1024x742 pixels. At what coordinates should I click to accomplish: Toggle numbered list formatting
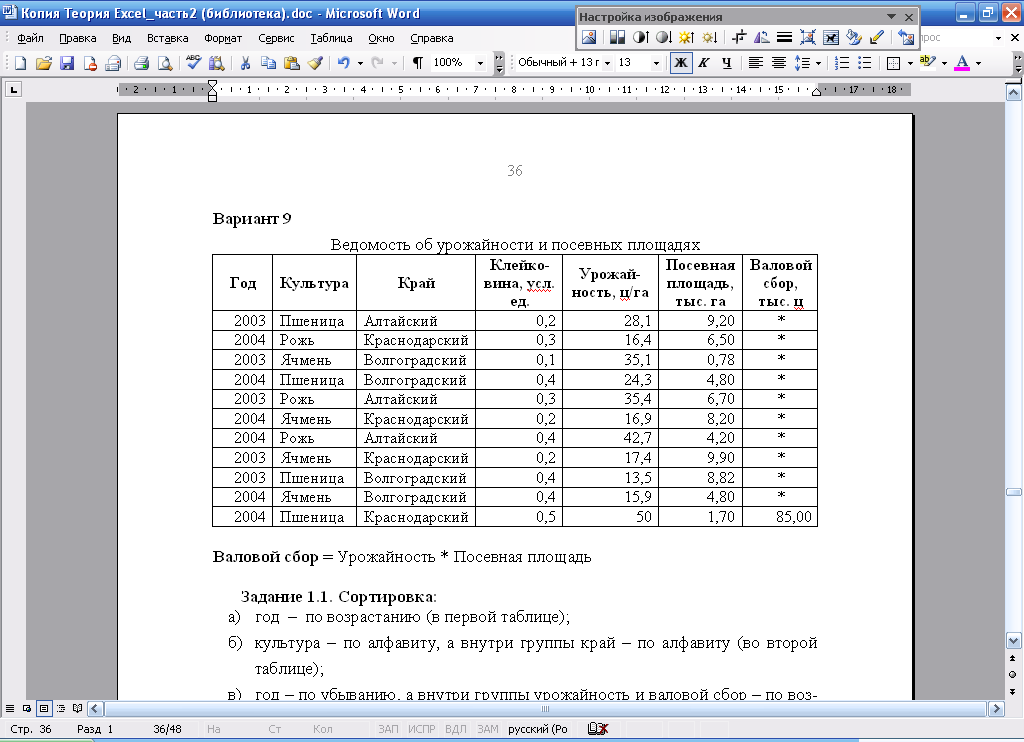click(842, 63)
